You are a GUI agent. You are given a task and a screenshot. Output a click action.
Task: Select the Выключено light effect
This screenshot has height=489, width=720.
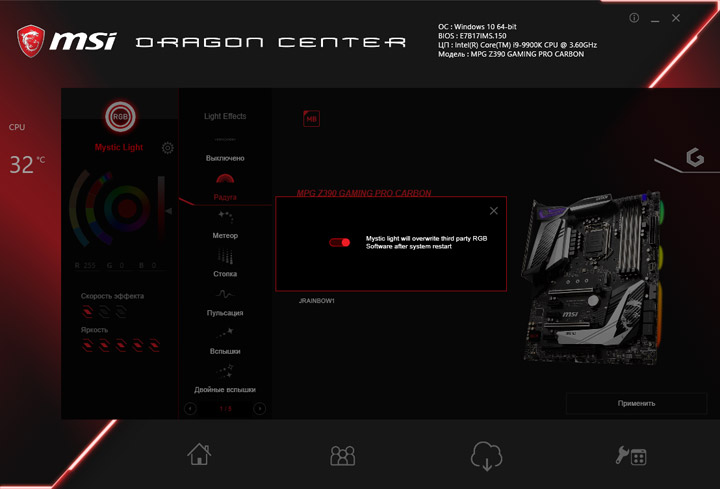(x=225, y=158)
